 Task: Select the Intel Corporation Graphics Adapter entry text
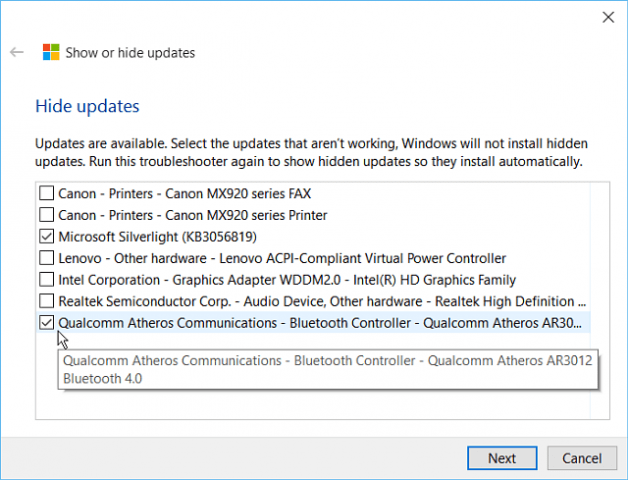(287, 280)
